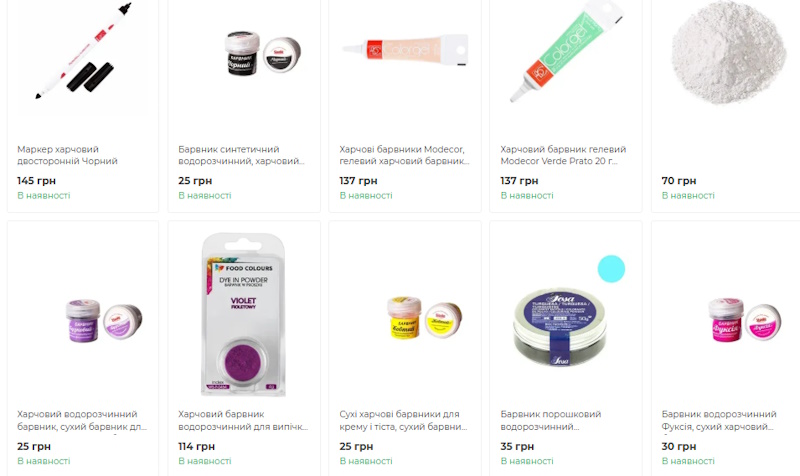Open 'Маркер харчовий двосторонній Чорний' product link
The height and width of the screenshot is (476, 800).
(67, 155)
